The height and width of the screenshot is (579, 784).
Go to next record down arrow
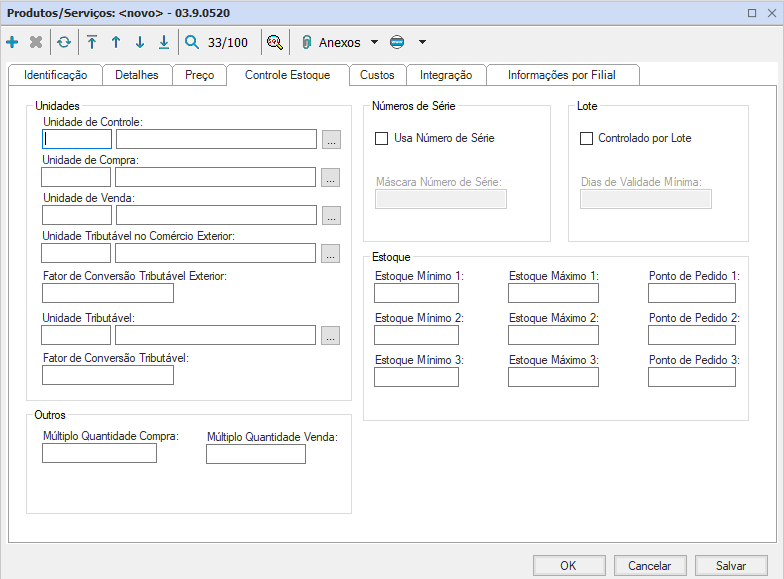click(x=140, y=42)
